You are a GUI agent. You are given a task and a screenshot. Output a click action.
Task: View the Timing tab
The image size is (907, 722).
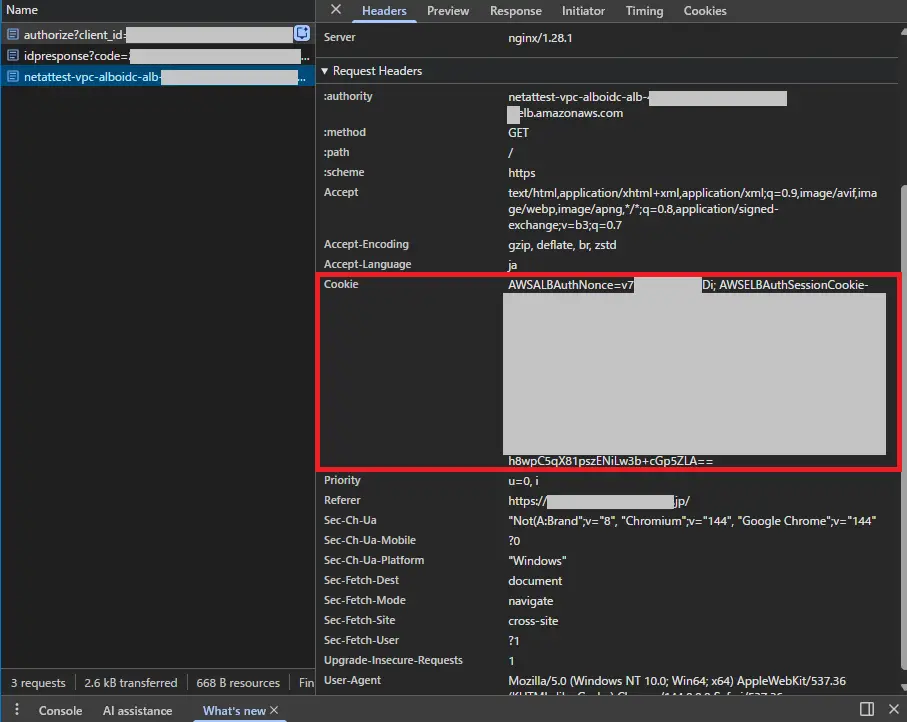644,11
